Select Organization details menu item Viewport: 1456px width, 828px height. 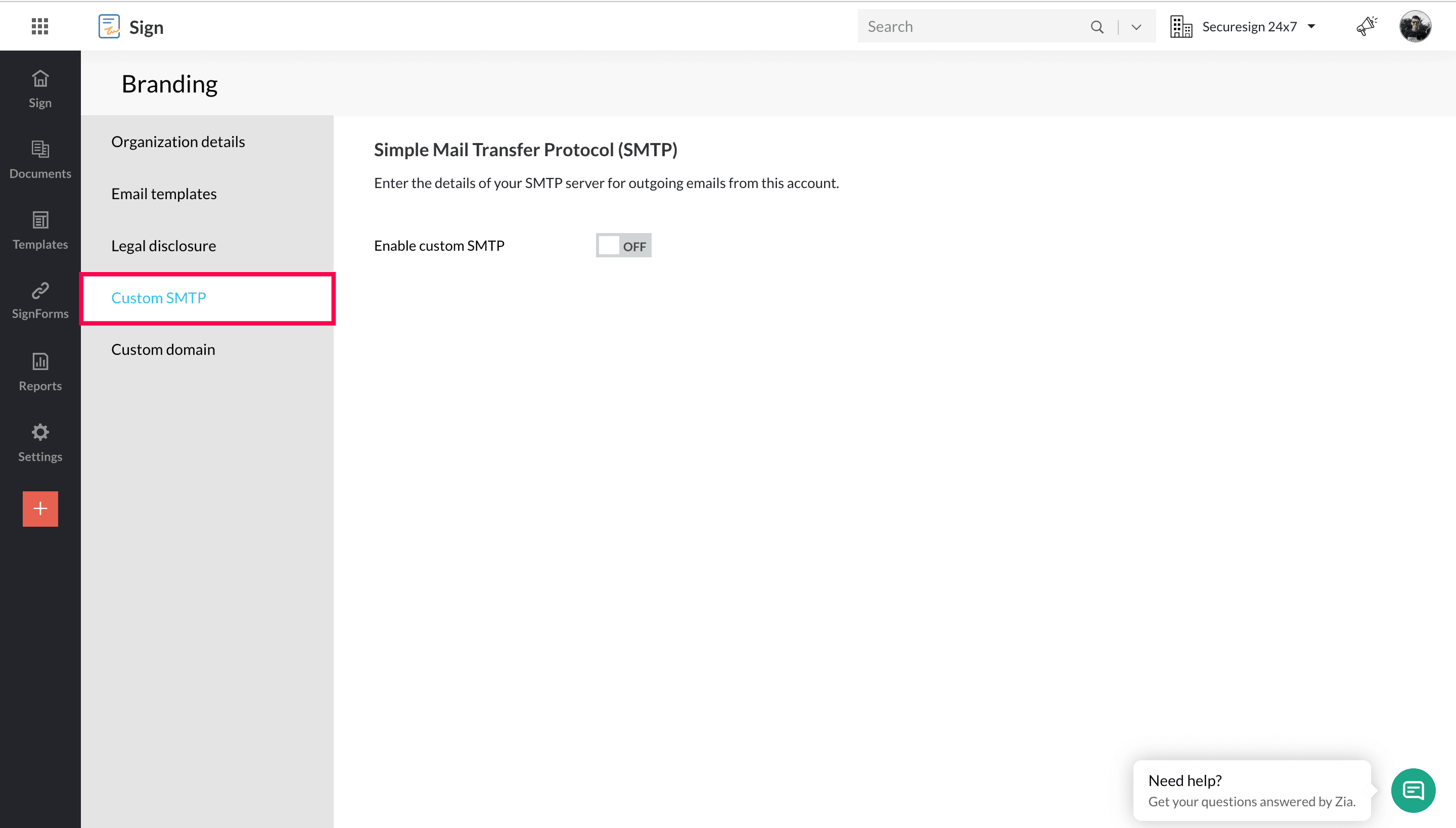point(178,142)
